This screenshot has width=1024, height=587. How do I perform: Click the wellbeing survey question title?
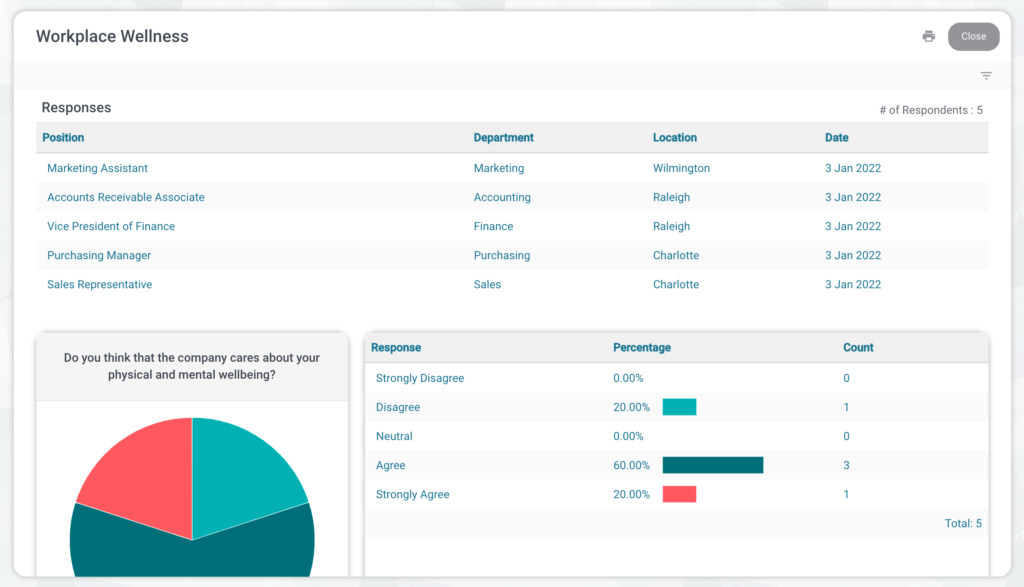click(x=191, y=366)
